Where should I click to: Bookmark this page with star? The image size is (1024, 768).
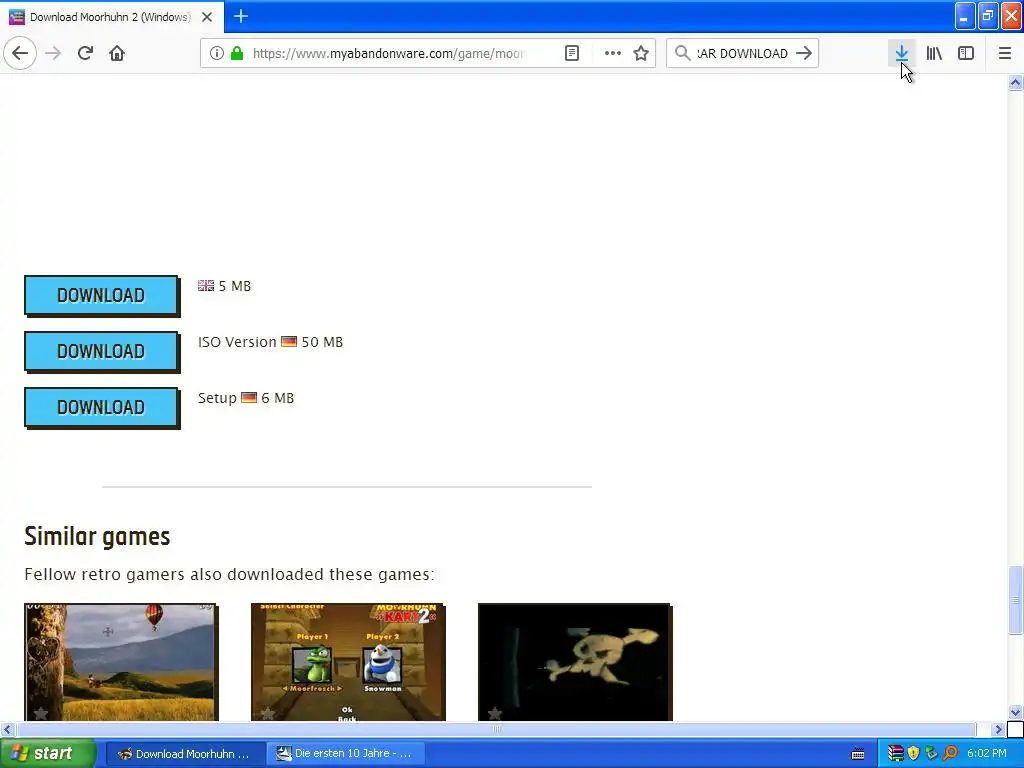point(641,53)
